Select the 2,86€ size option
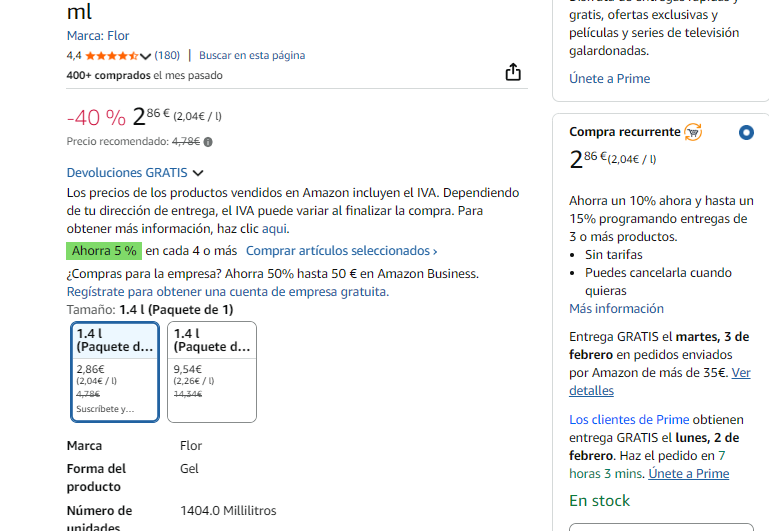Image resolution: width=769 pixels, height=531 pixels. click(x=115, y=372)
